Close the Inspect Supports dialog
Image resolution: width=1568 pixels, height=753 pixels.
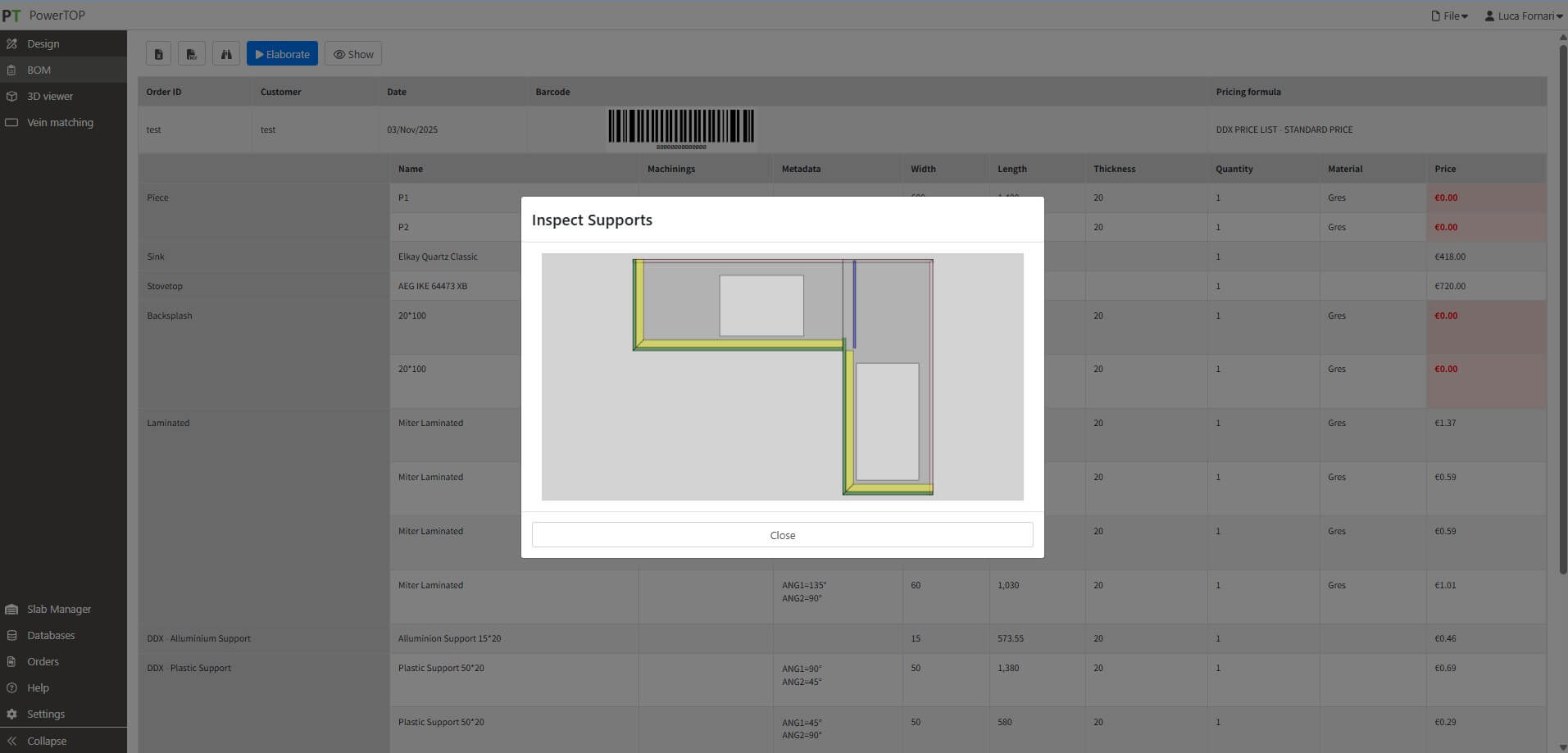tap(782, 535)
